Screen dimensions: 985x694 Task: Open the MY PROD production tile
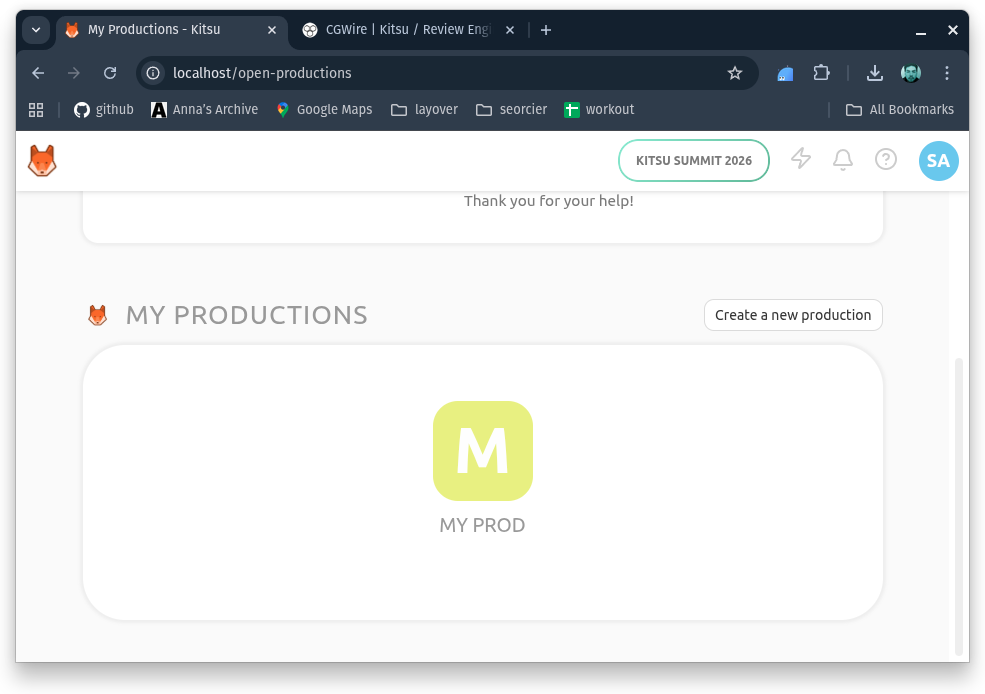point(482,451)
